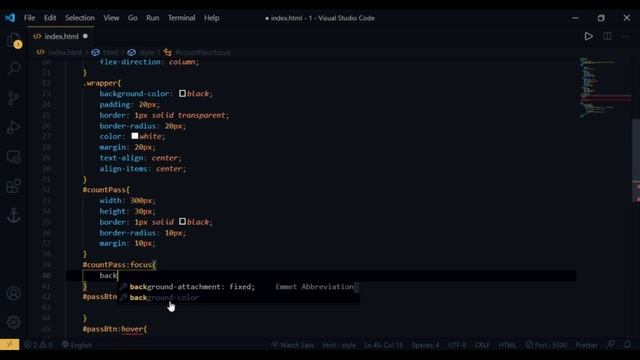Image resolution: width=640 pixels, height=360 pixels.
Task: Open the Accounts menu icon
Action: 13,293
